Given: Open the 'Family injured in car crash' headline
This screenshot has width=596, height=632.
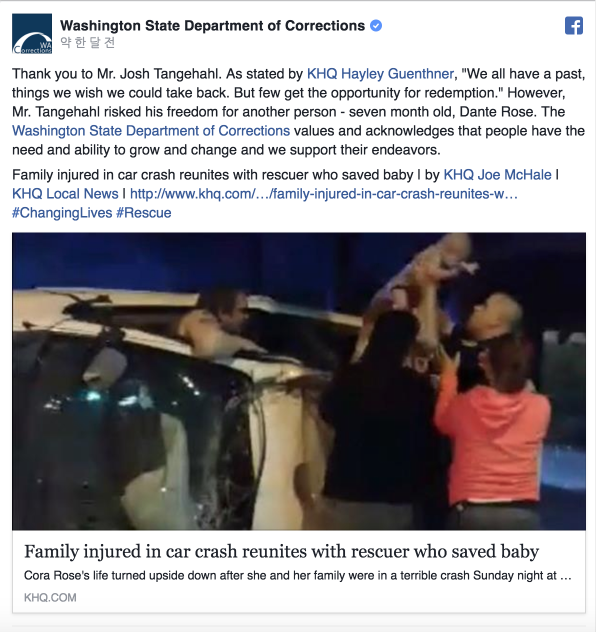Looking at the screenshot, I should tap(281, 551).
